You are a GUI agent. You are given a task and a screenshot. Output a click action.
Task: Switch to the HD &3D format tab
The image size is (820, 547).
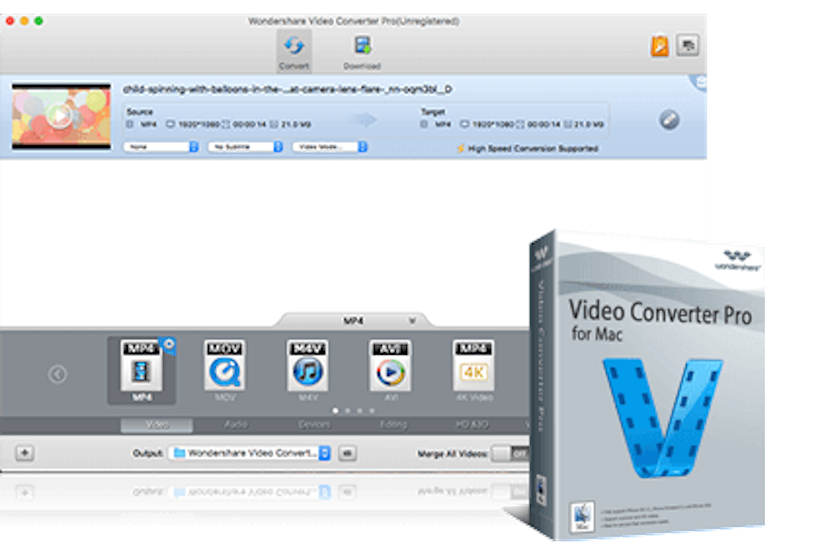pyautogui.click(x=472, y=425)
